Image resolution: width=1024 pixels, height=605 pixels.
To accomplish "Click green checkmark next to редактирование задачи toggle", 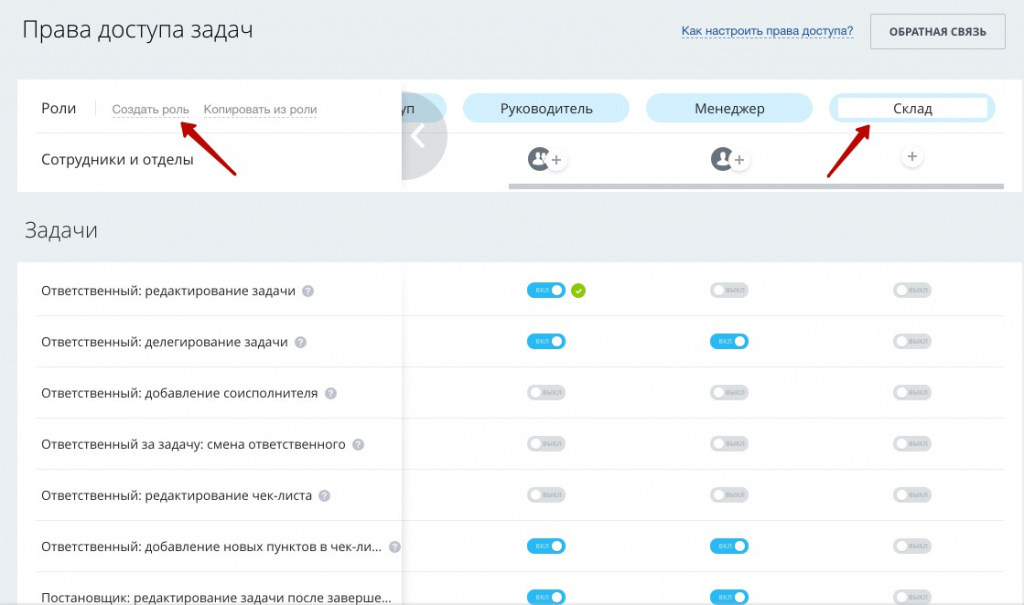I will (578, 291).
